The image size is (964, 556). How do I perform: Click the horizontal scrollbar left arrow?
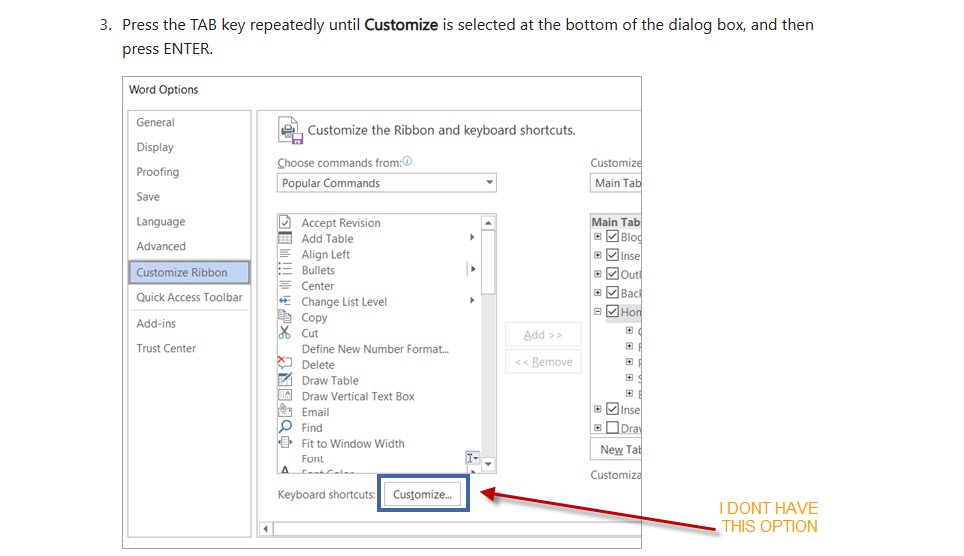(x=266, y=528)
